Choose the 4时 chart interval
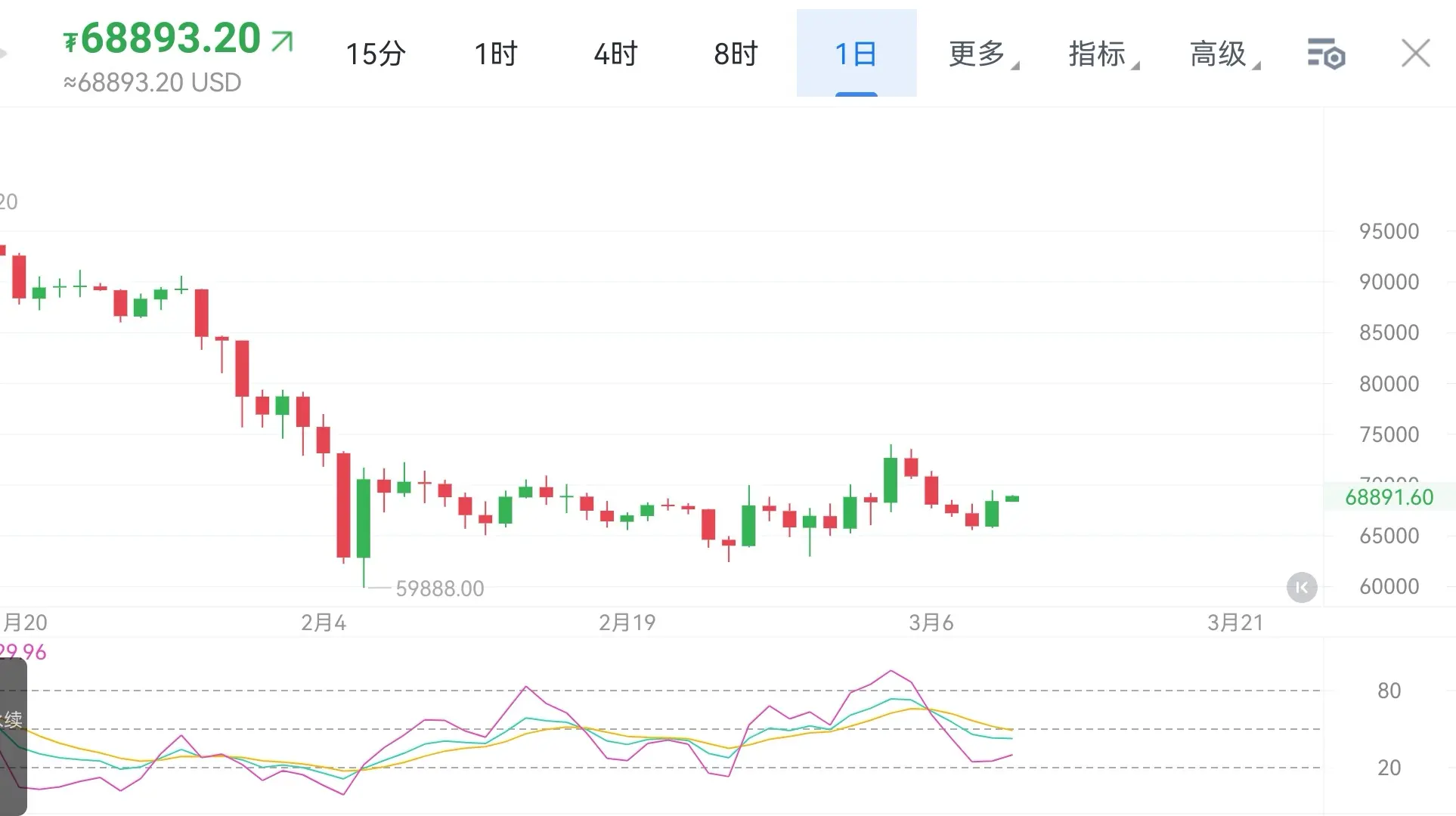 pos(615,54)
